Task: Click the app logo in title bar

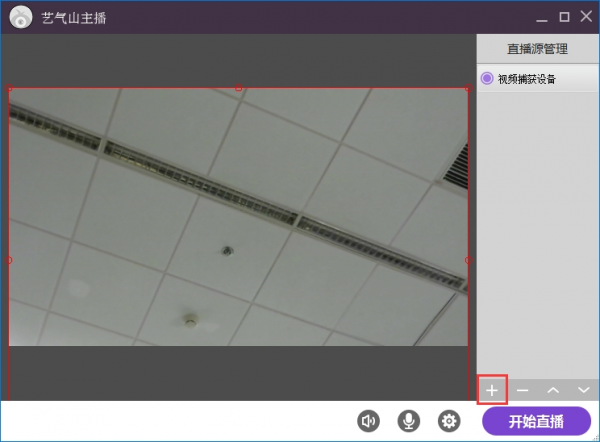Action: [x=21, y=17]
